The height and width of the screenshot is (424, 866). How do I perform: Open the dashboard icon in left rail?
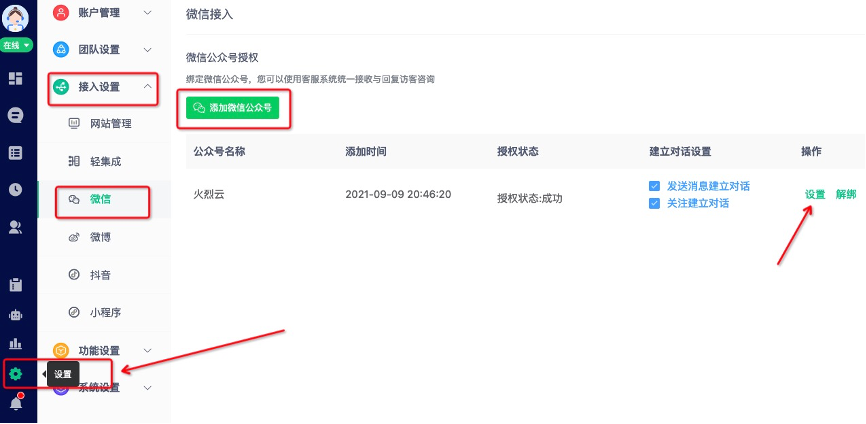click(x=15, y=78)
